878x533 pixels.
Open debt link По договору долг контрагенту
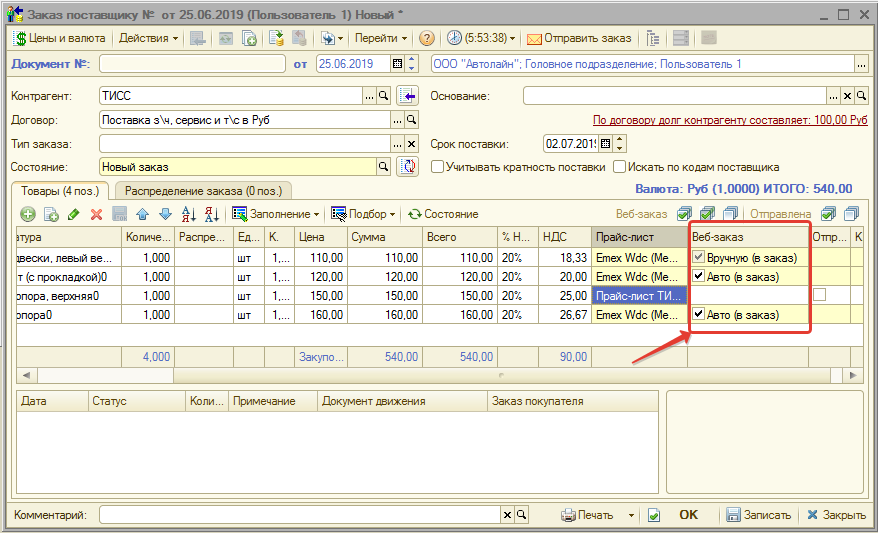click(730, 120)
